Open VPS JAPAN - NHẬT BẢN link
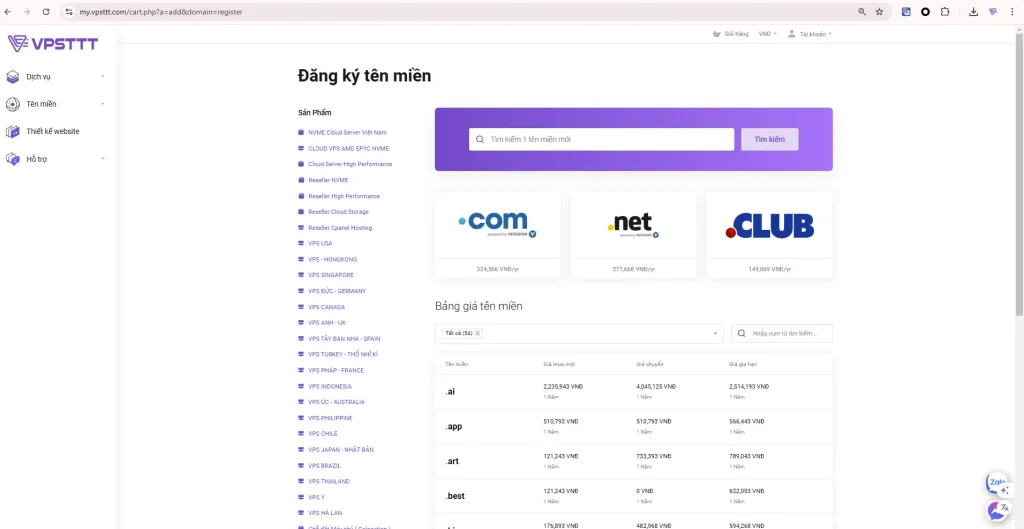Screen dimensions: 1024x529 coord(341,450)
